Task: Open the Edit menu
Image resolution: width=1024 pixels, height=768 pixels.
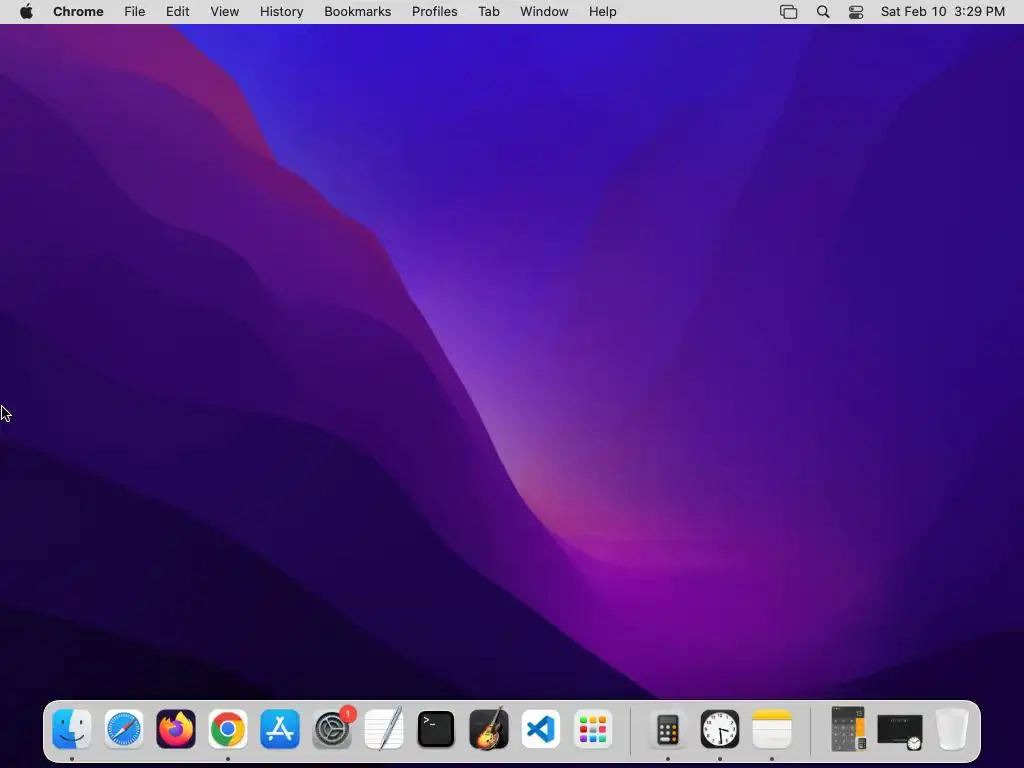Action: (x=177, y=12)
